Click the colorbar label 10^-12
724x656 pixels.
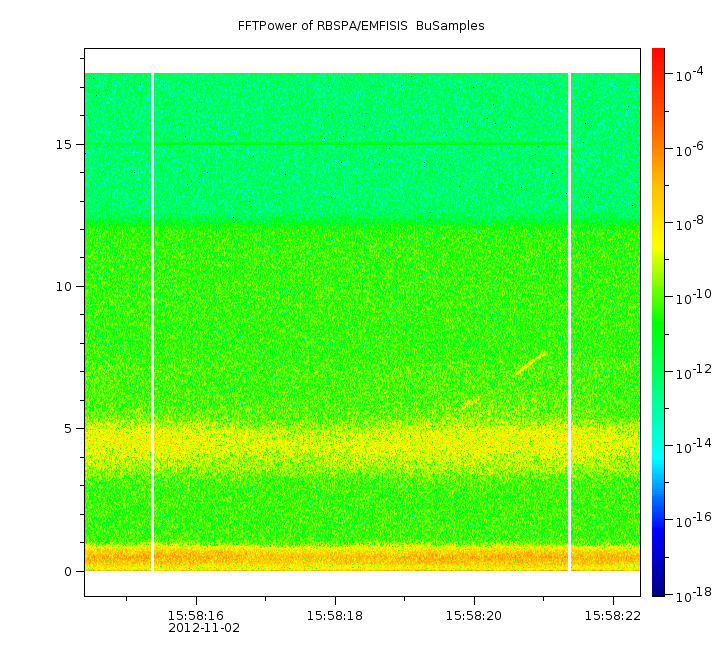click(x=694, y=372)
